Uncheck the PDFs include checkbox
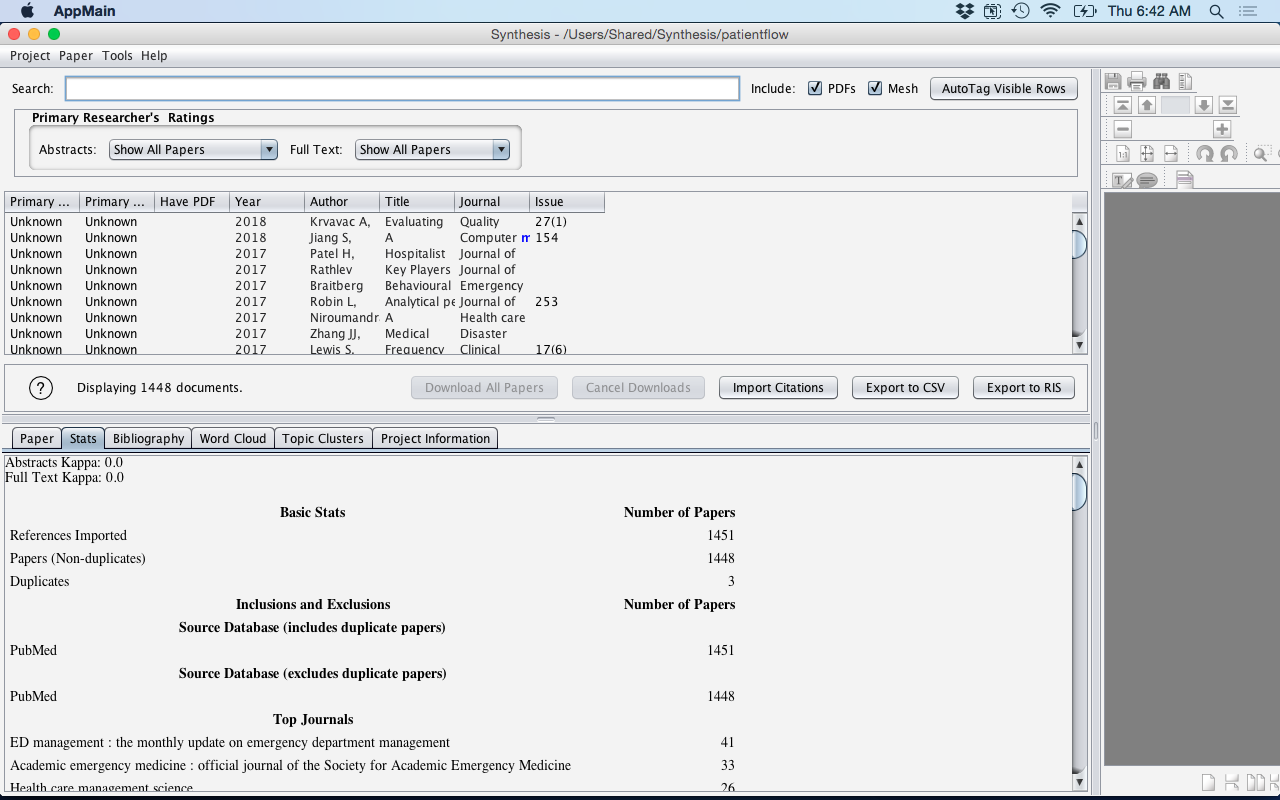The width and height of the screenshot is (1280, 800). pos(815,88)
